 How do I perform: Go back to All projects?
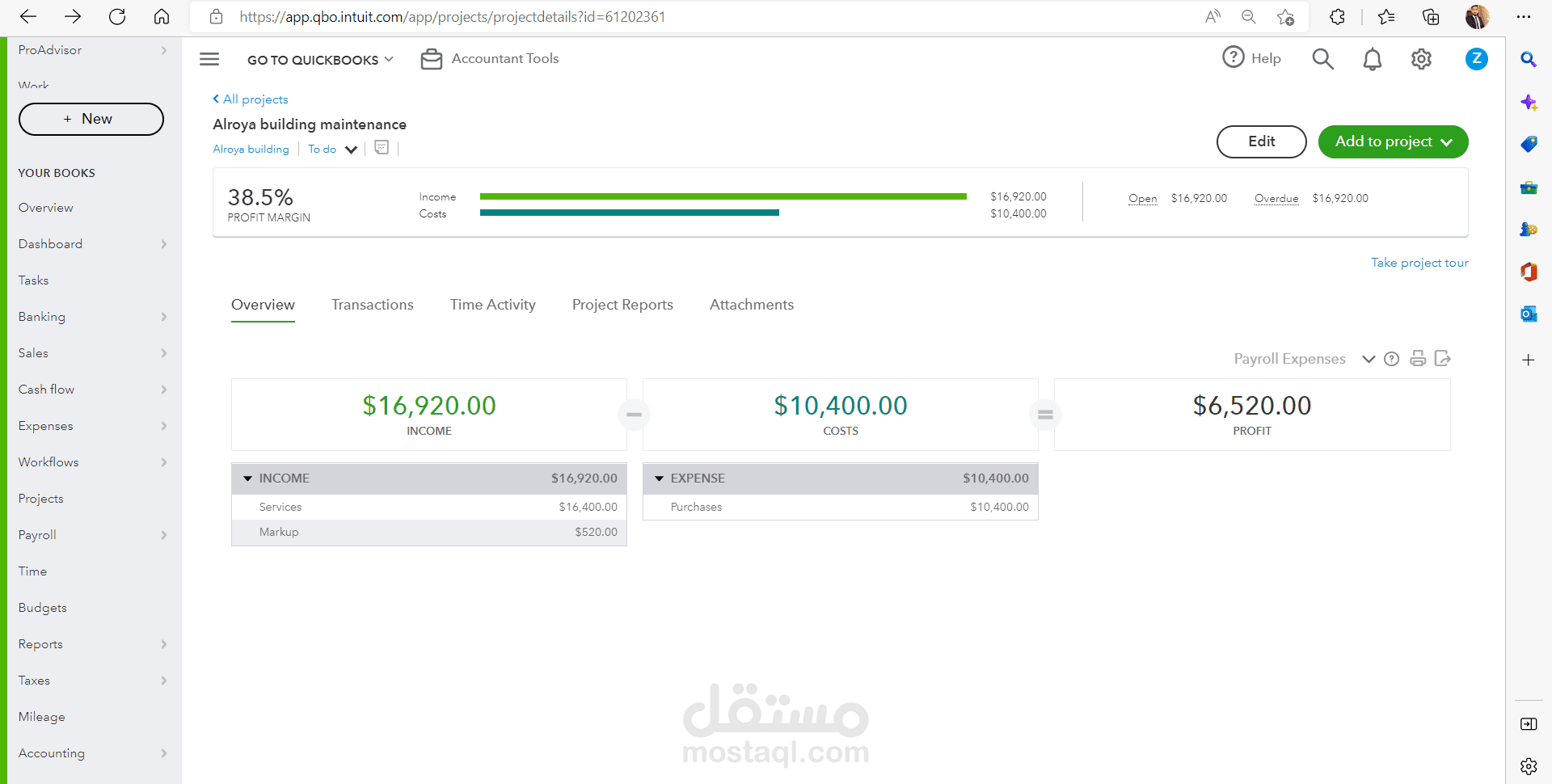pyautogui.click(x=251, y=99)
